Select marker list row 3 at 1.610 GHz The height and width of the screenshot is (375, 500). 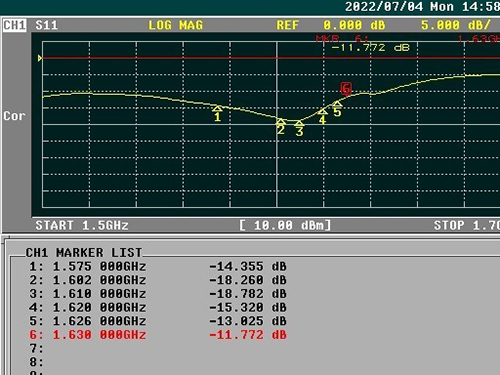[158, 294]
